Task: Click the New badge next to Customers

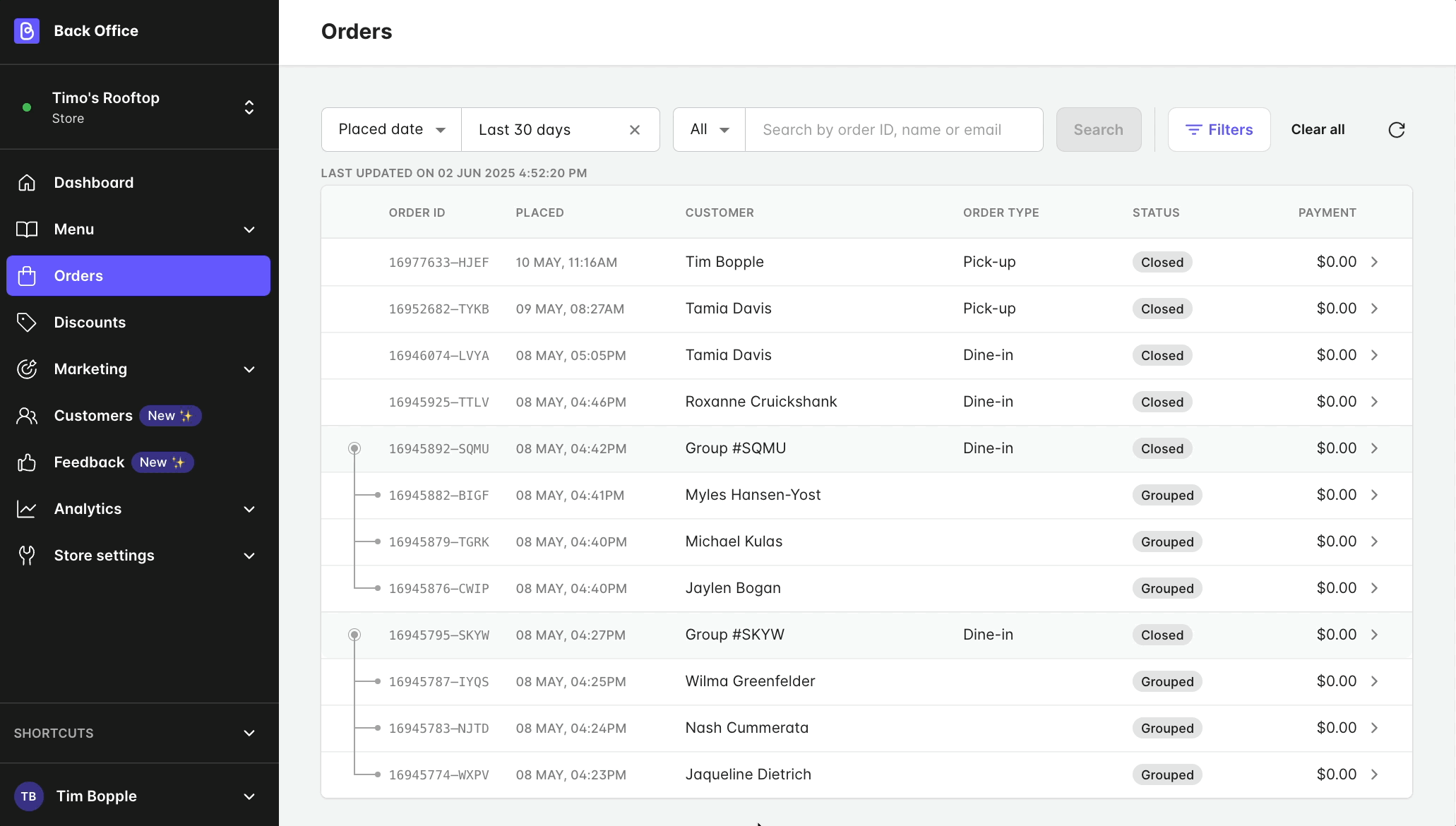Action: click(170, 416)
